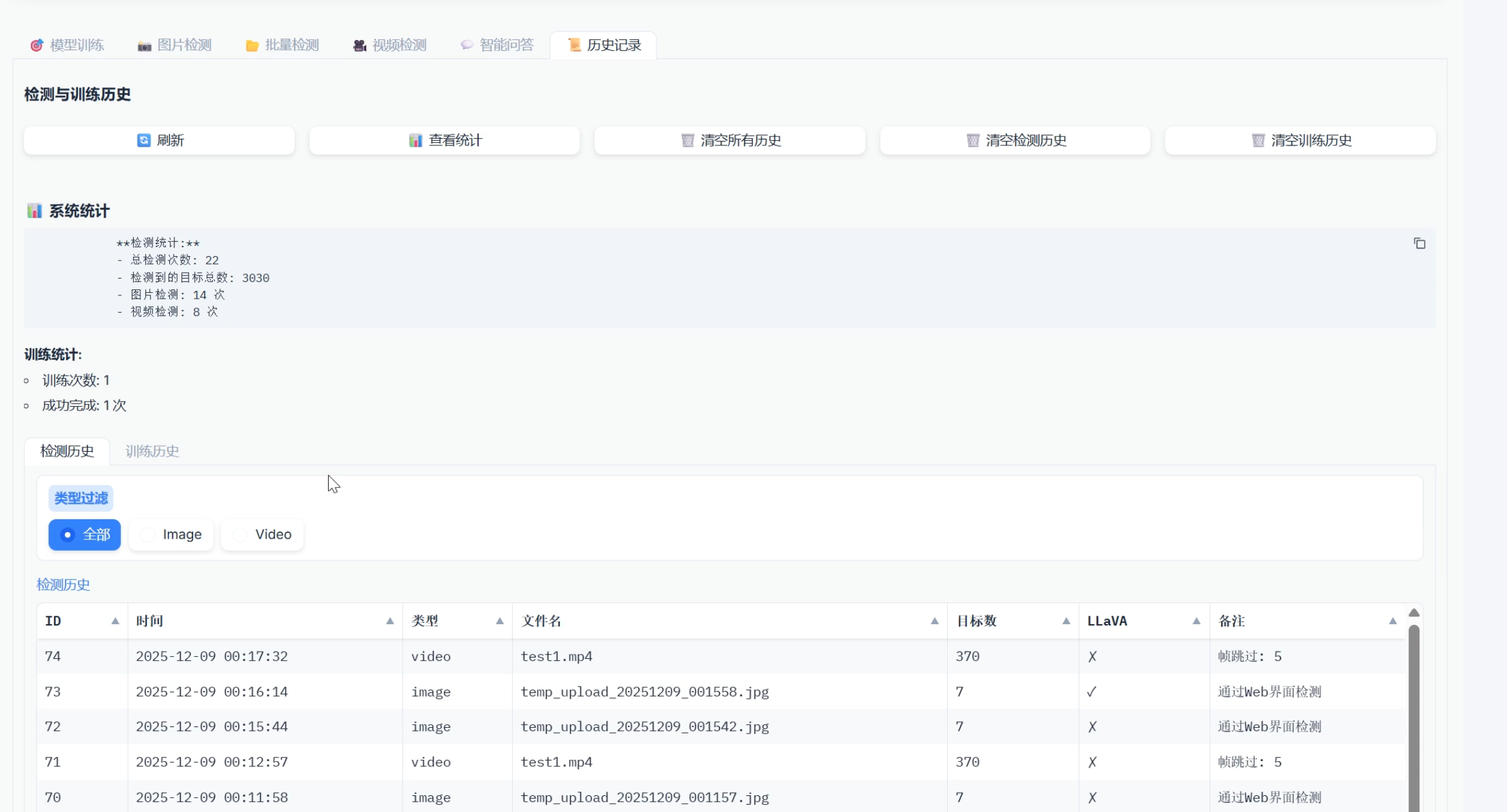
Task: Click the test1.mp4 cell in row 74
Action: click(x=556, y=656)
